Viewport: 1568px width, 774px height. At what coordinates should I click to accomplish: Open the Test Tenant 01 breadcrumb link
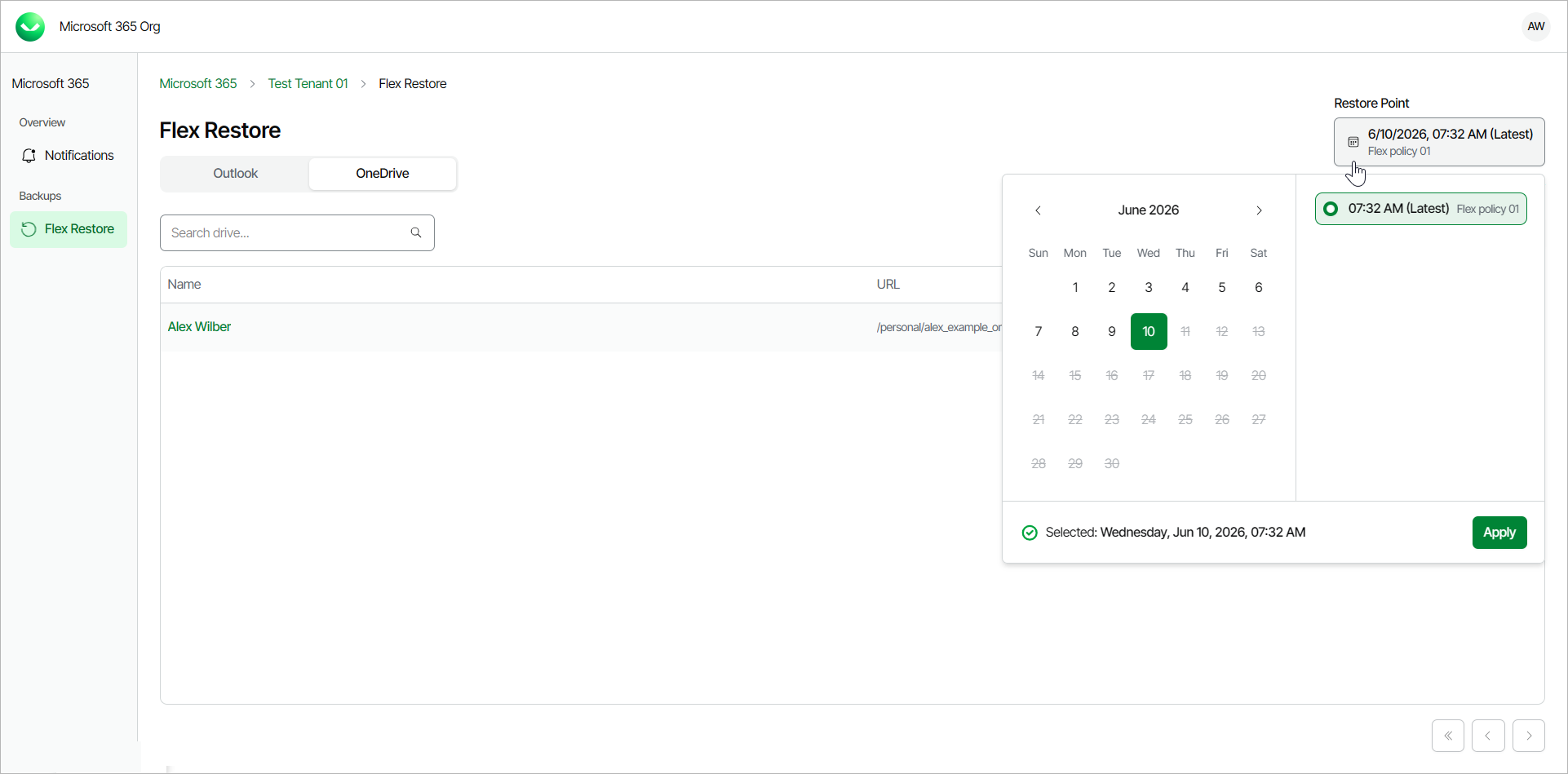(x=308, y=84)
